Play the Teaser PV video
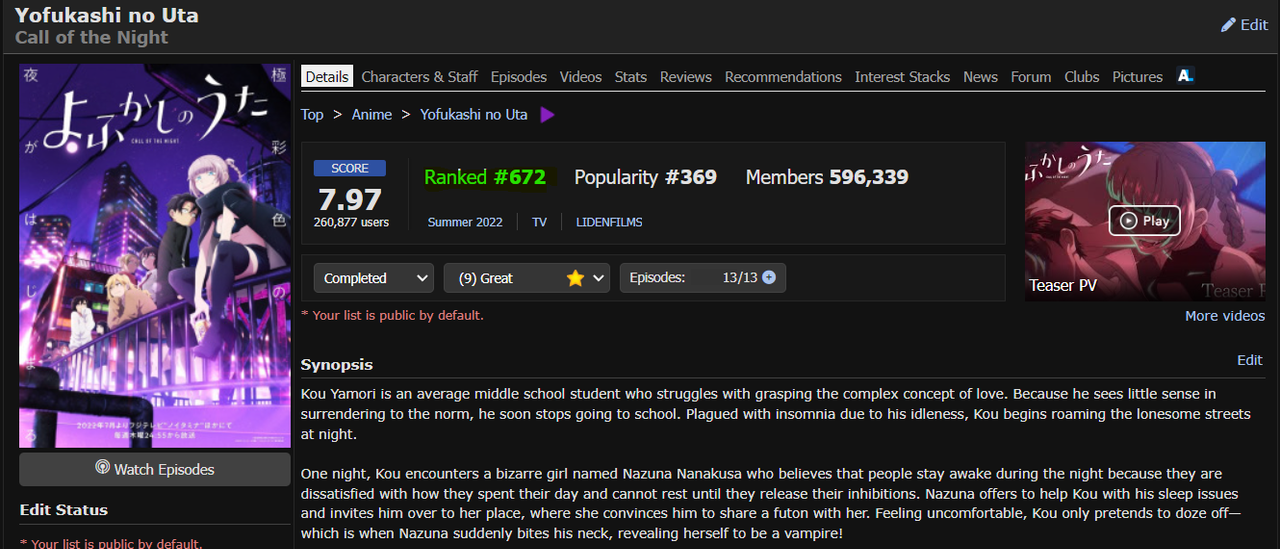Screen dimensions: 1280x549 [x=1144, y=221]
